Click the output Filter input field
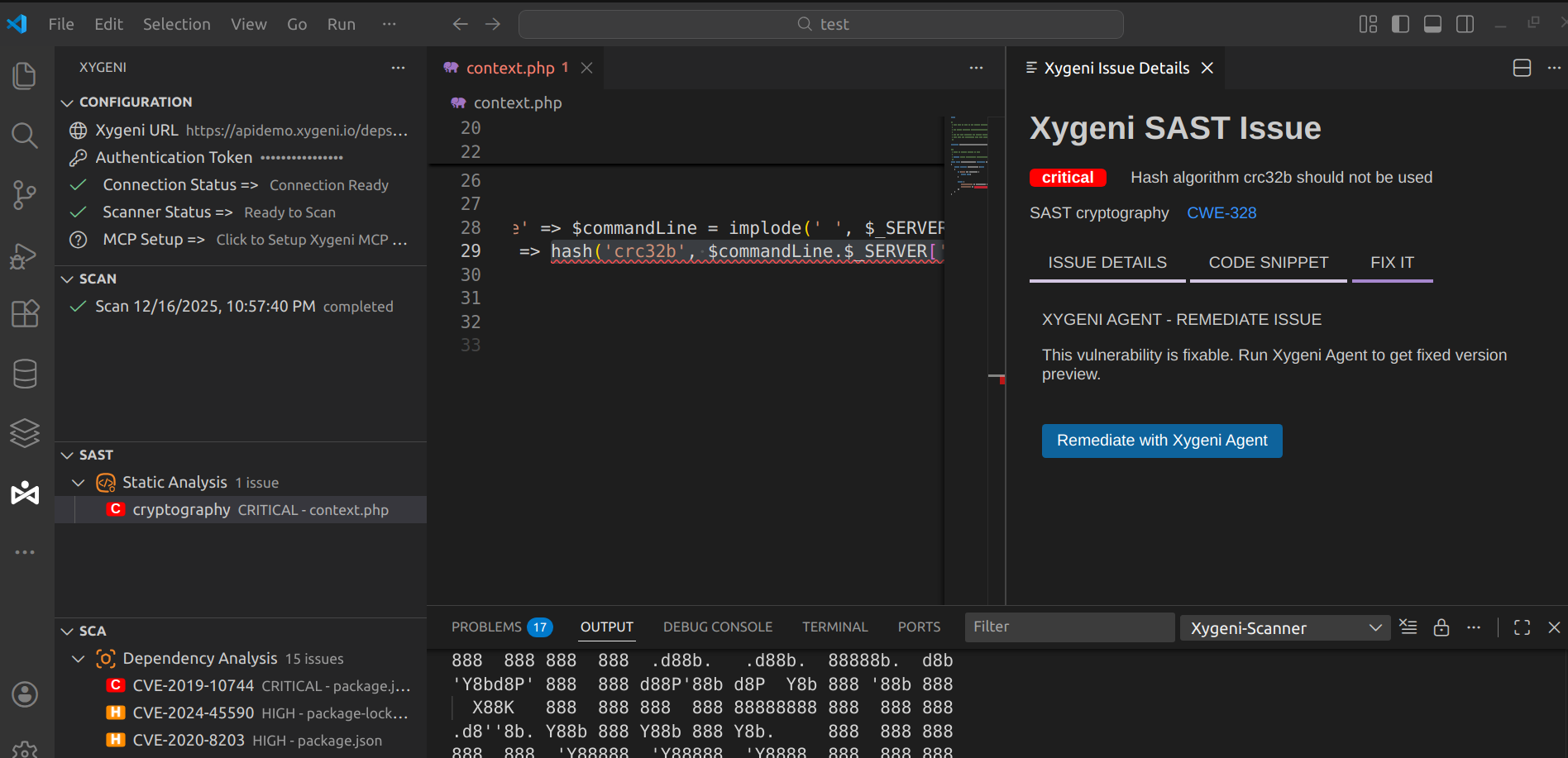The image size is (1568, 758). [1068, 627]
